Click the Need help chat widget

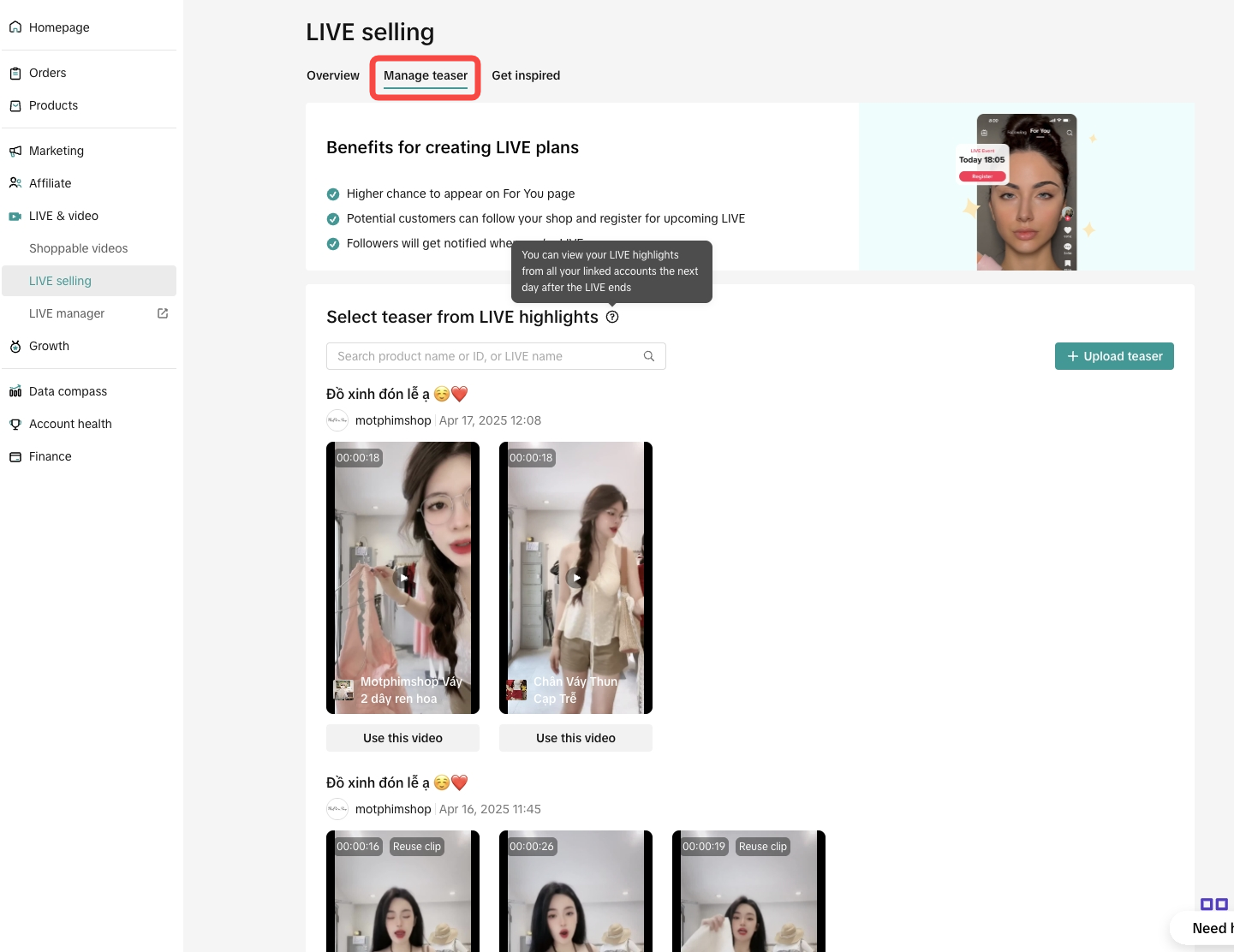1203,928
